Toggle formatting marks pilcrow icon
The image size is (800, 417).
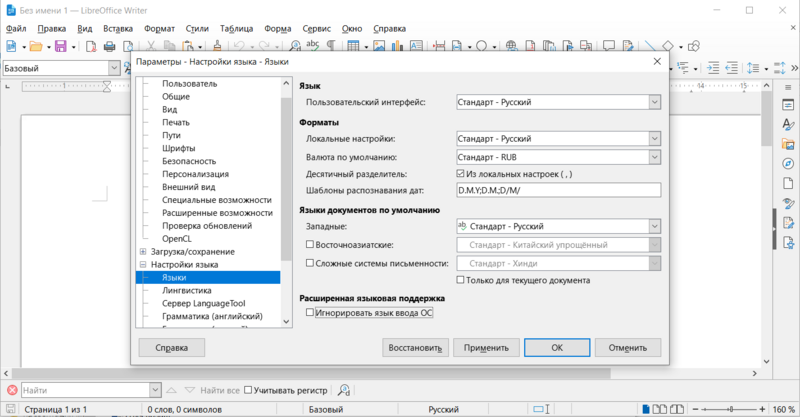click(x=331, y=46)
